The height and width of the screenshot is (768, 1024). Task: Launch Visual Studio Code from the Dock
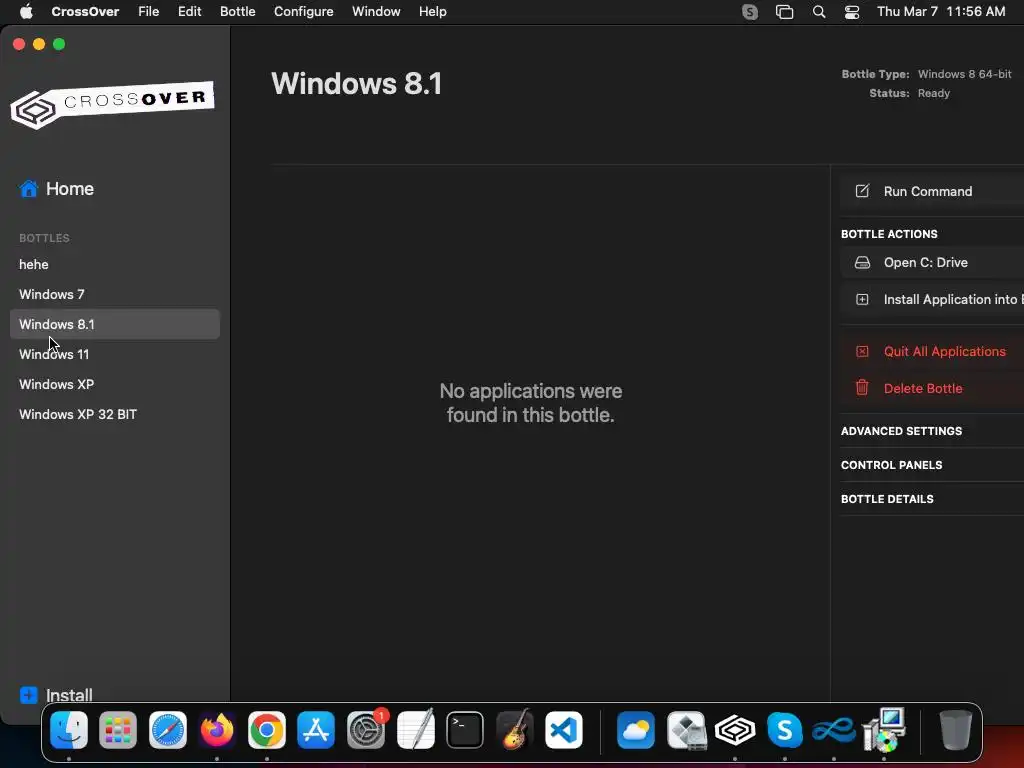[x=564, y=730]
